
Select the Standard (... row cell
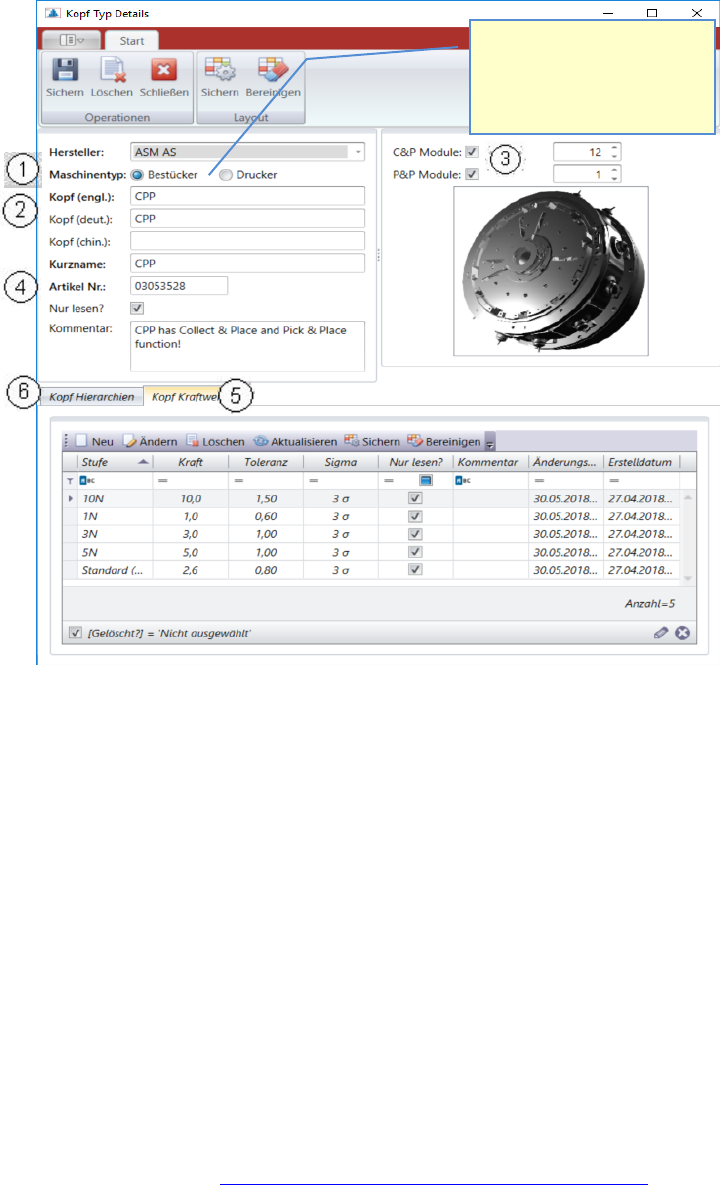coord(115,570)
